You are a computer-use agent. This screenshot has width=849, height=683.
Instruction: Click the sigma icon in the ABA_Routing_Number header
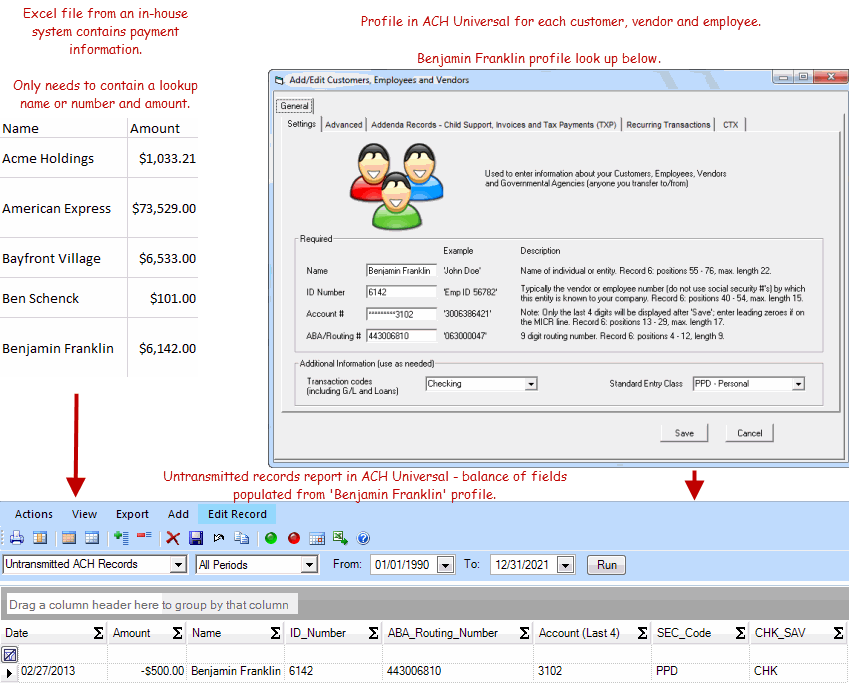point(524,633)
